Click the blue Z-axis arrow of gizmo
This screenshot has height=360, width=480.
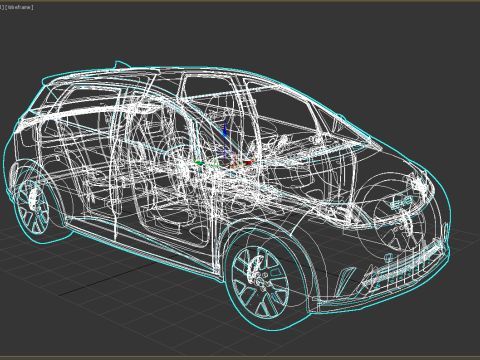[x=224, y=130]
